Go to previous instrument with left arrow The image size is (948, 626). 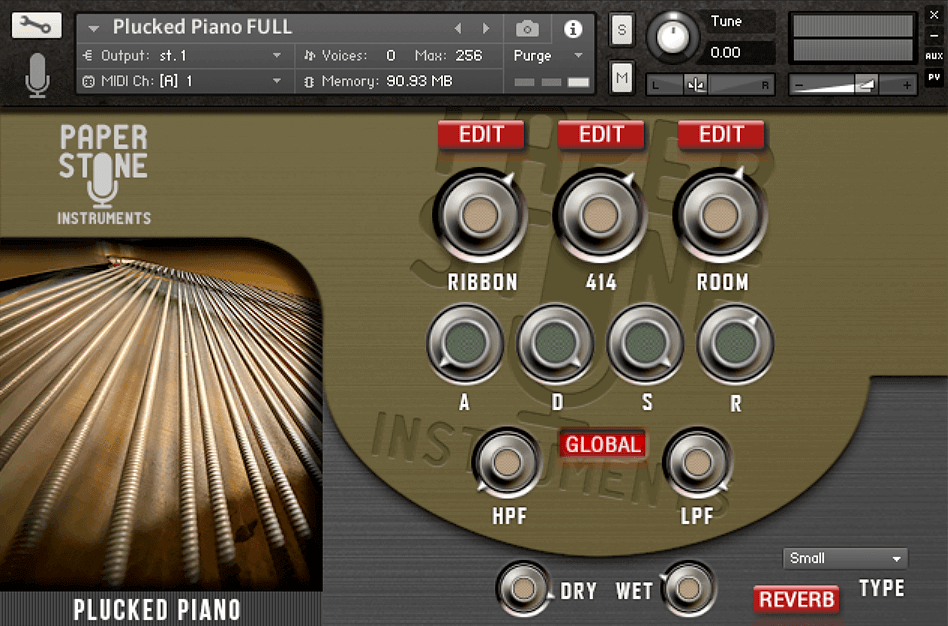459,29
